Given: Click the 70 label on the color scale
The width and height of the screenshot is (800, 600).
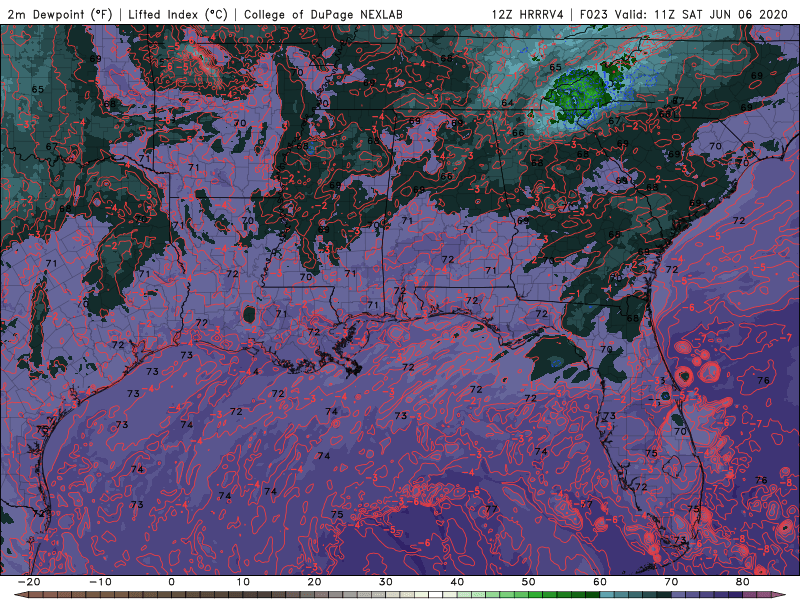Looking at the screenshot, I should click(x=671, y=582).
